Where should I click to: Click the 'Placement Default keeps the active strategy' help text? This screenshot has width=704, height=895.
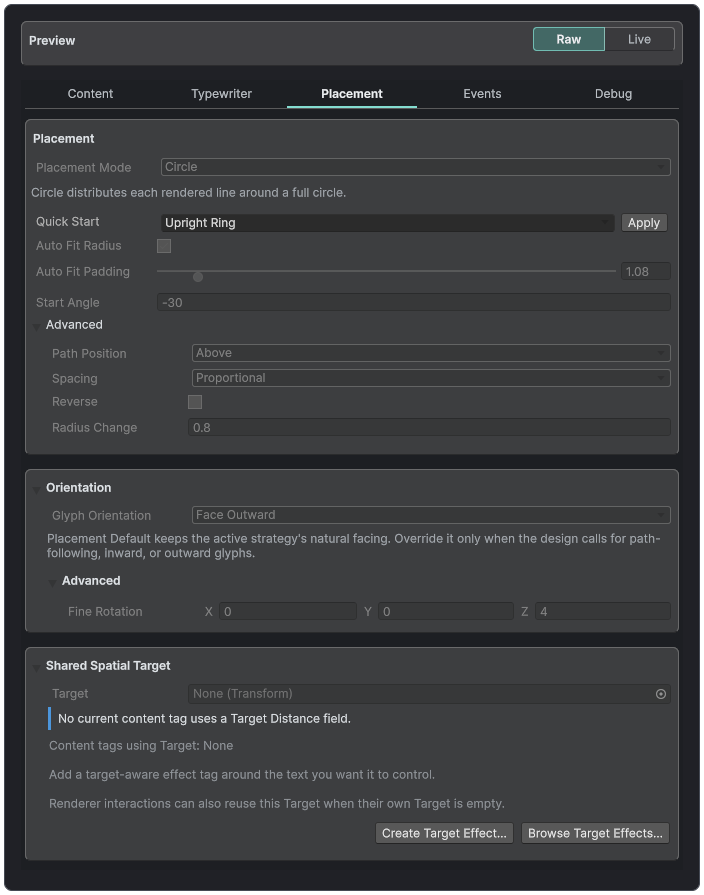(353, 546)
